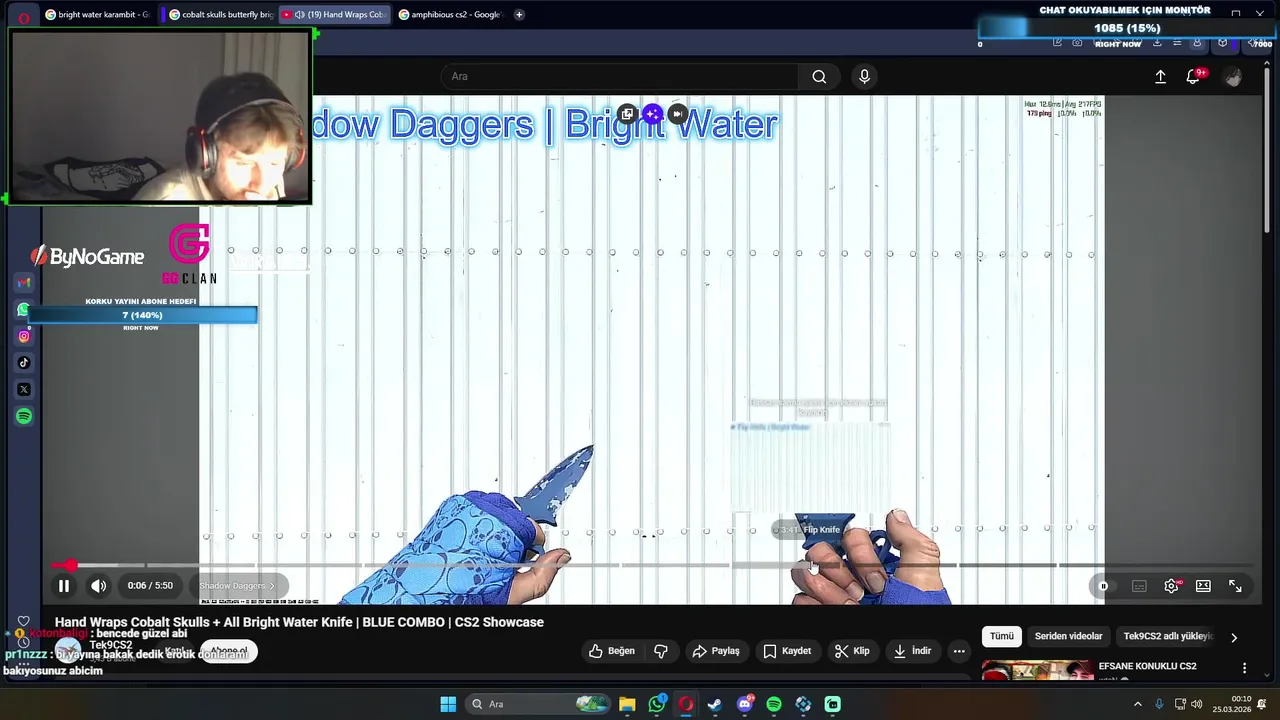Select the 'Tümü' filter chip
Image resolution: width=1280 pixels, height=720 pixels.
1001,636
